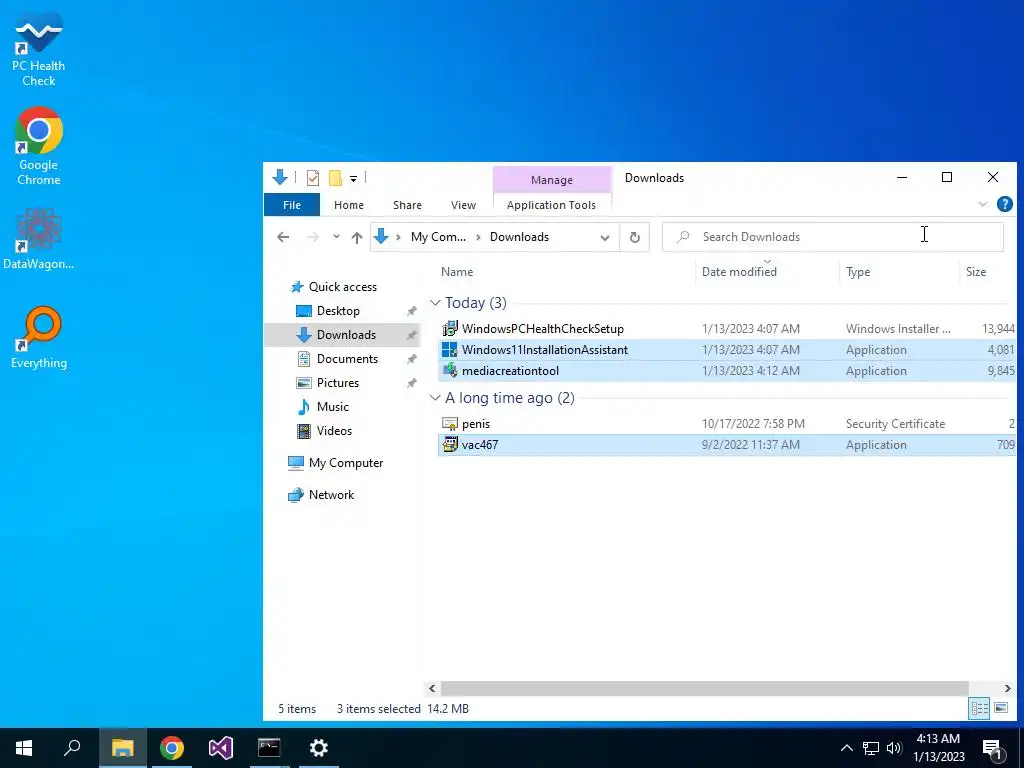1024x768 pixels.
Task: Open the Application Tools tab
Action: [551, 205]
